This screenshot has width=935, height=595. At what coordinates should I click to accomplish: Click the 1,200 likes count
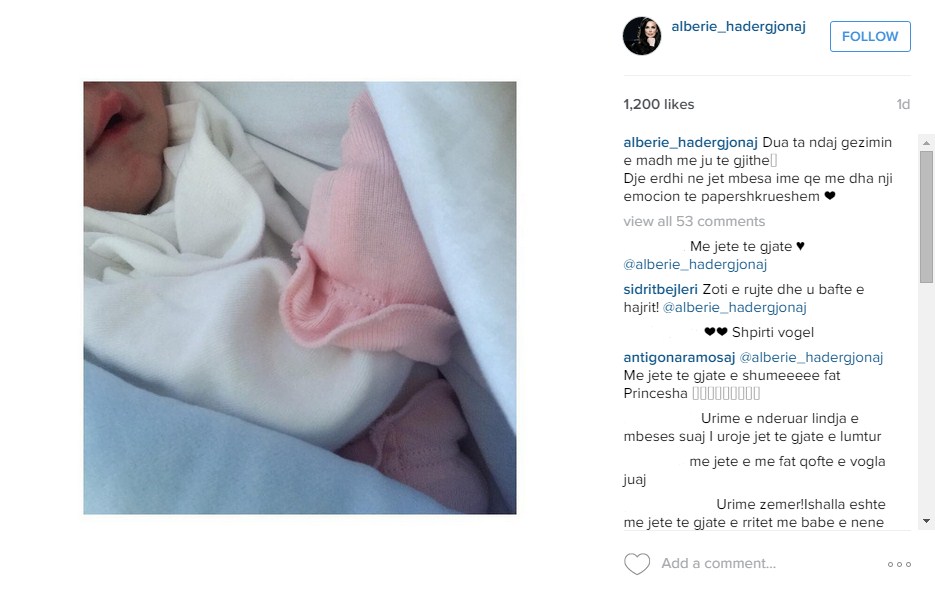[659, 104]
